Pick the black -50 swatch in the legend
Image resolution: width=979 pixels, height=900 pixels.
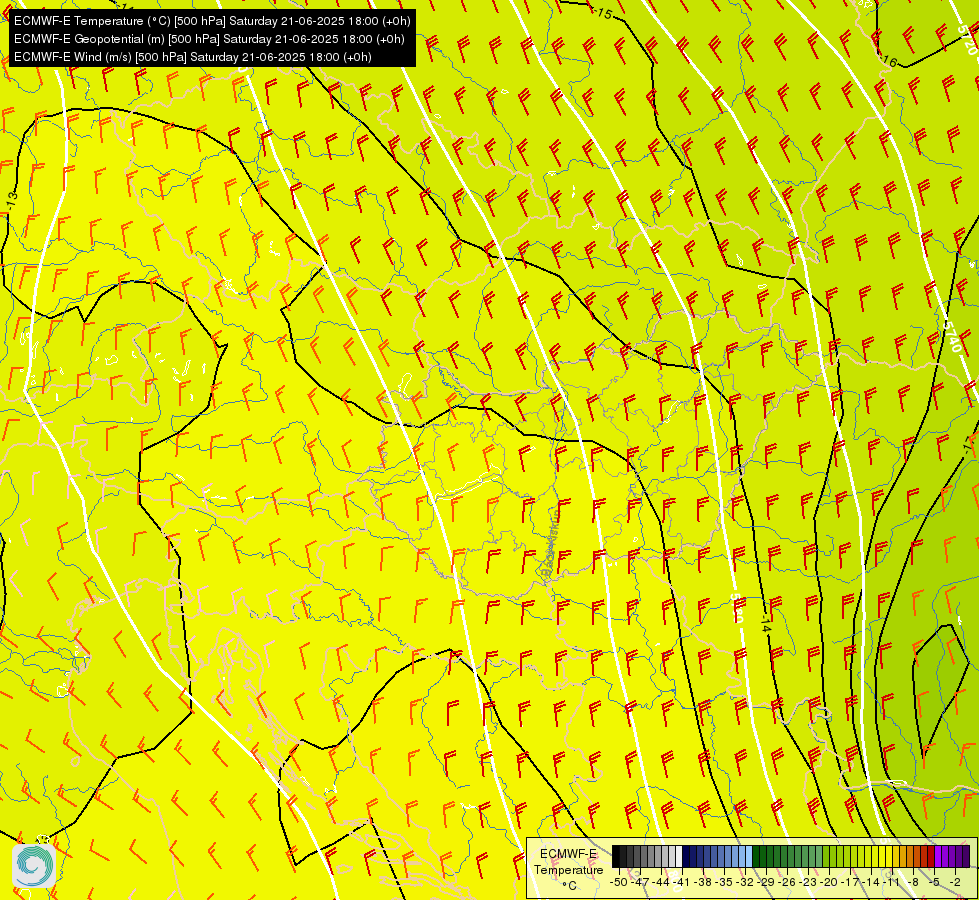(616, 856)
